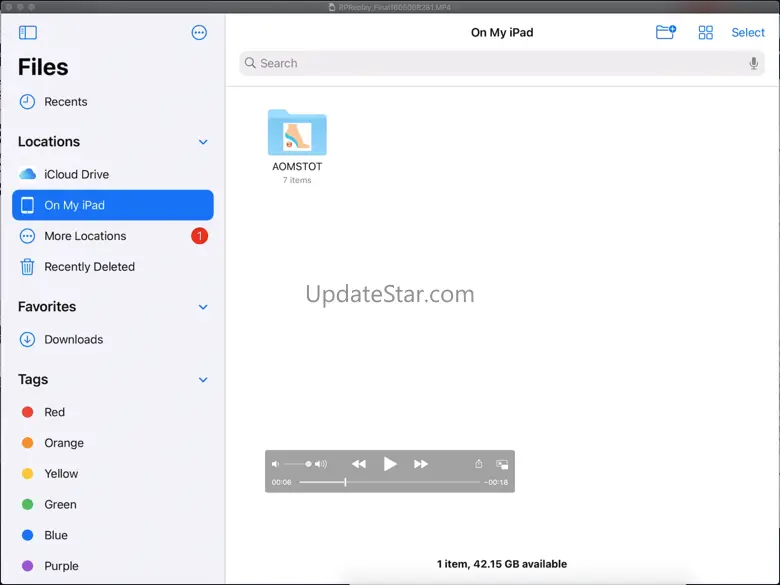Click the video volume slider
780x585 pixels.
[x=298, y=464]
